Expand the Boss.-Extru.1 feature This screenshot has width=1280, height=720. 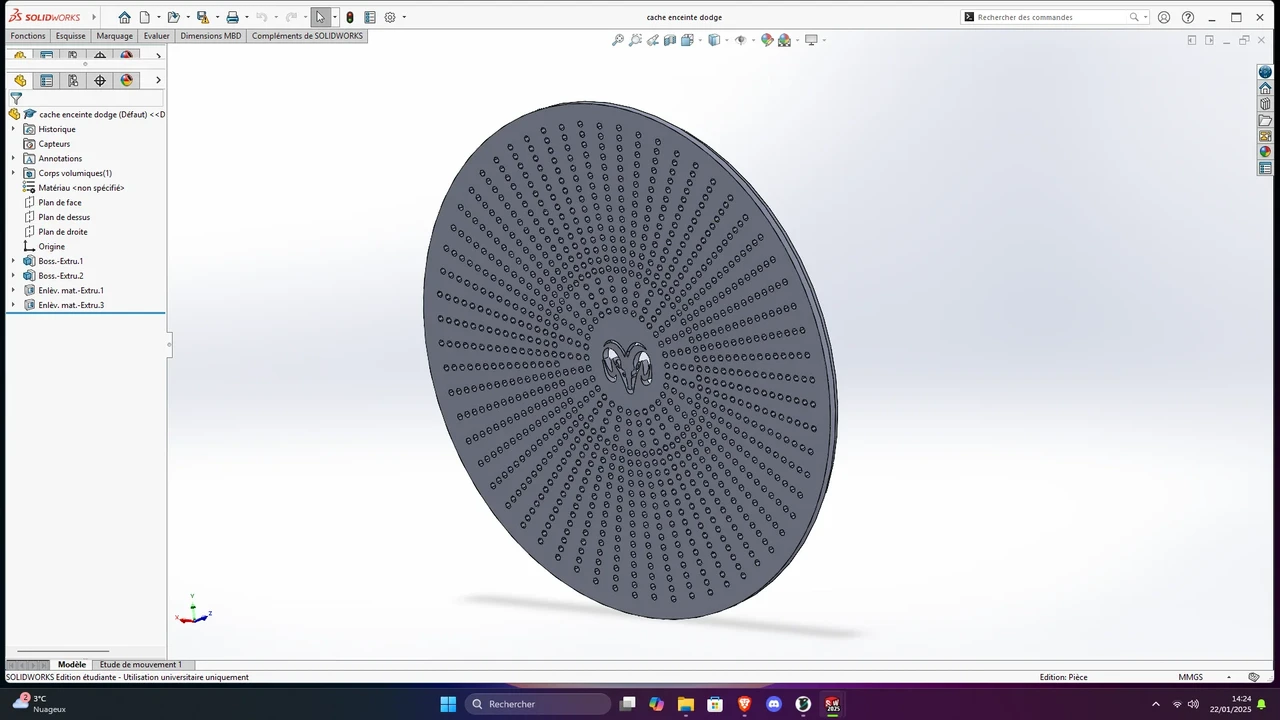(x=13, y=261)
